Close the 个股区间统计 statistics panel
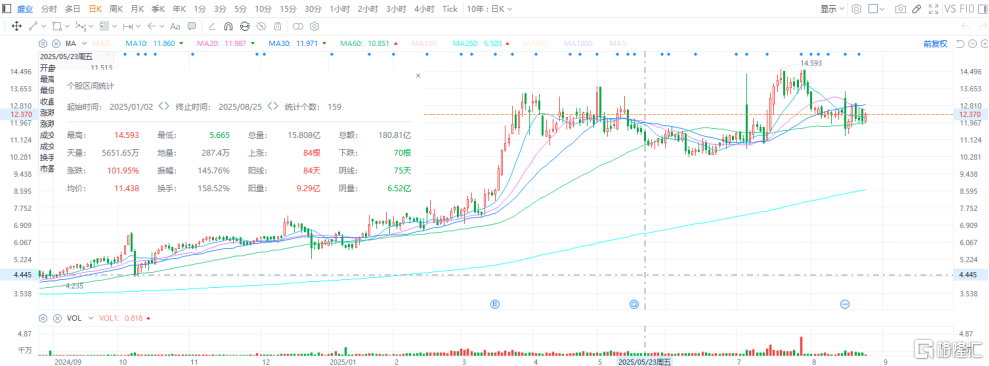The width and height of the screenshot is (989, 366). click(418, 75)
